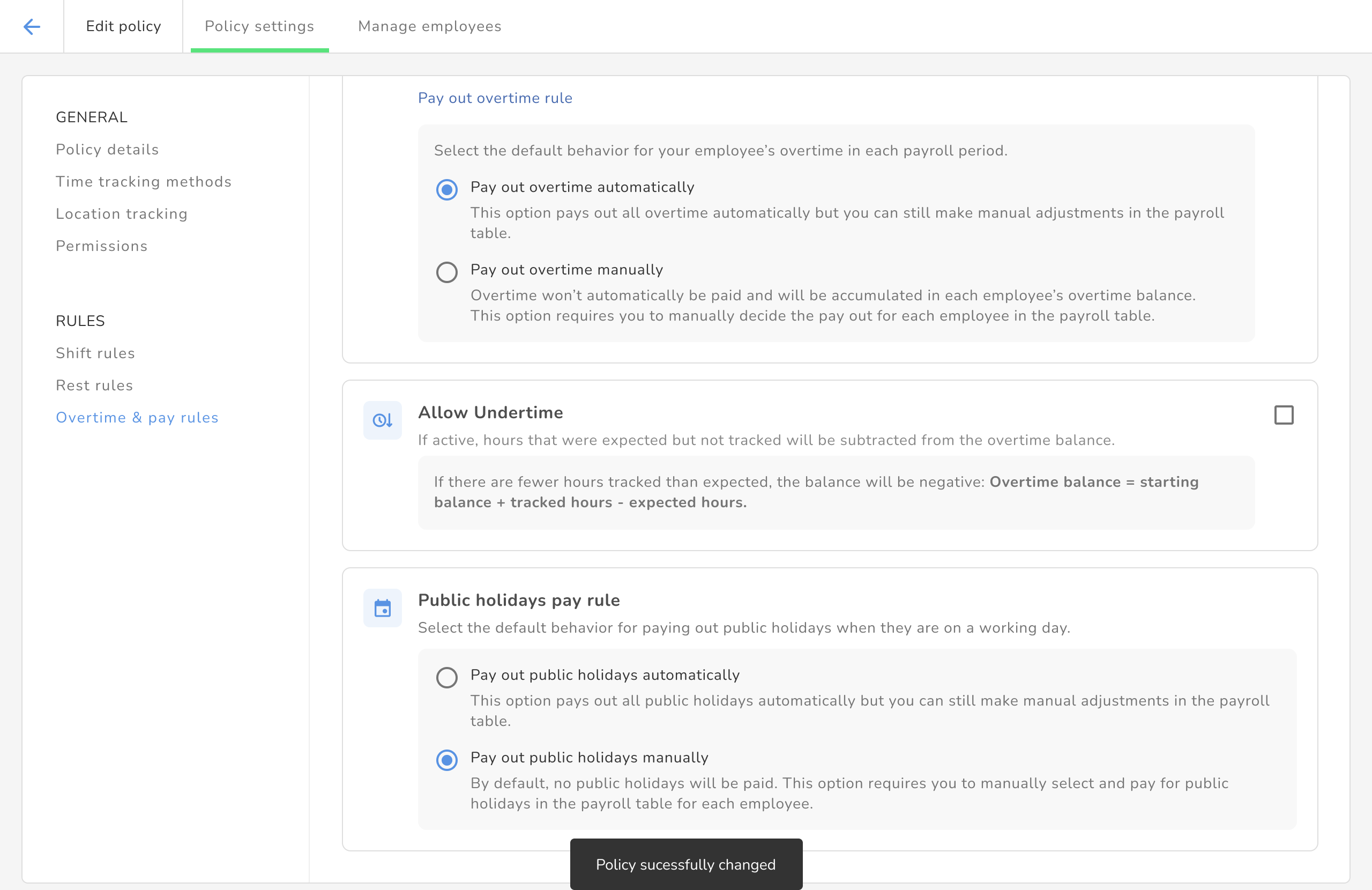1372x890 pixels.
Task: Navigate to Shift rules
Action: (x=95, y=353)
